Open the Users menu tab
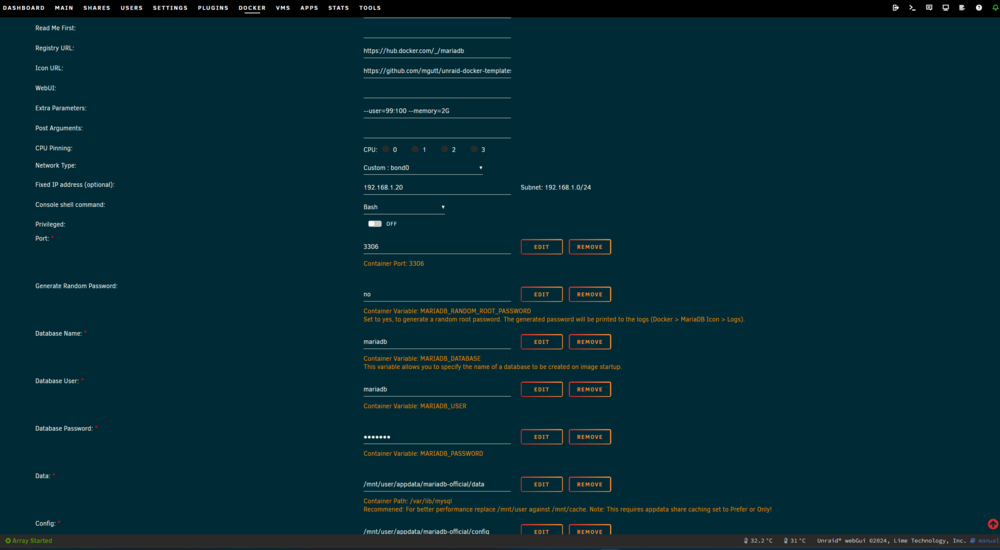 tap(131, 8)
